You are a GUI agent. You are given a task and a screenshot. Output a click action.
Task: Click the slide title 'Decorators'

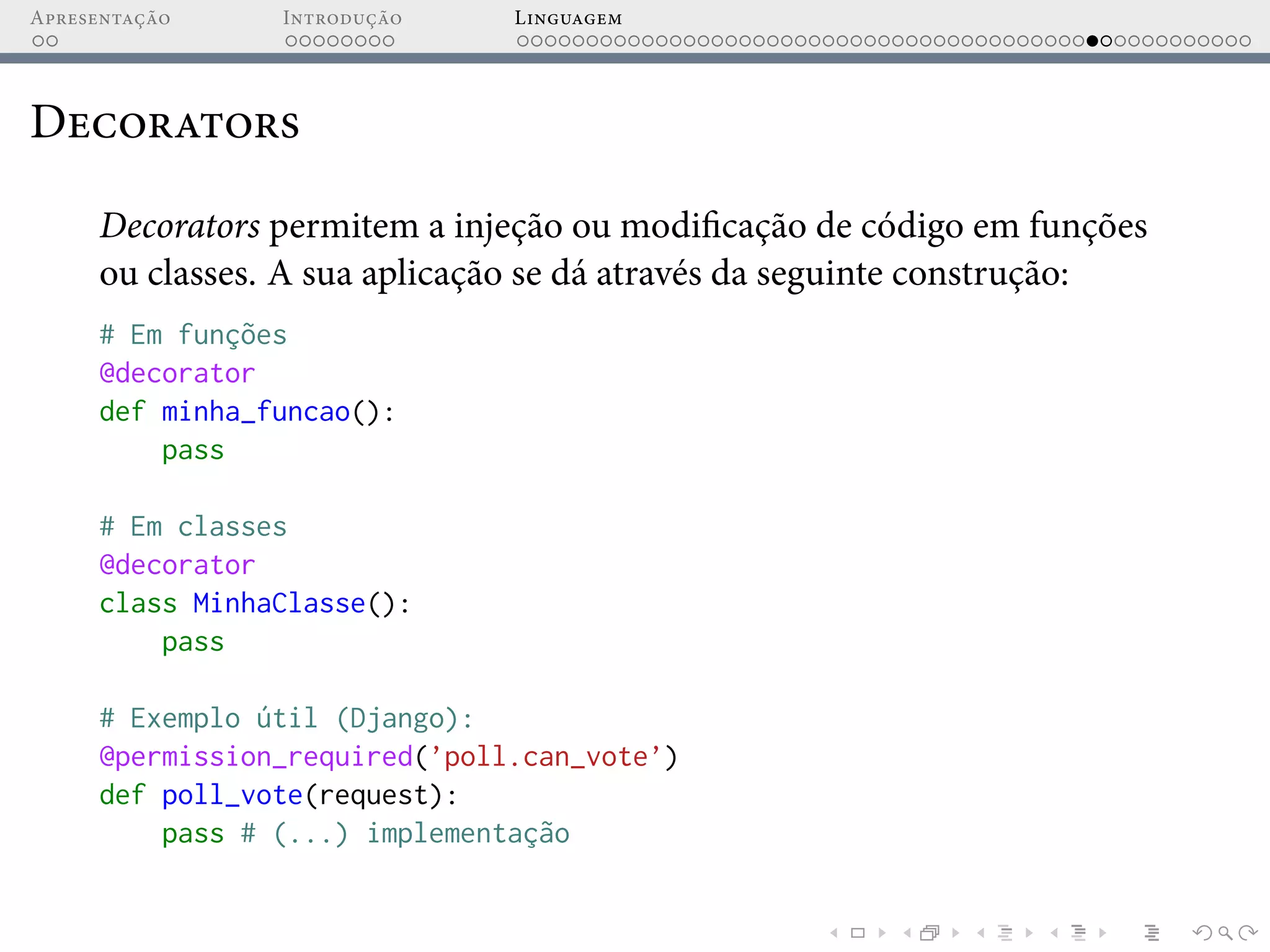[x=165, y=122]
